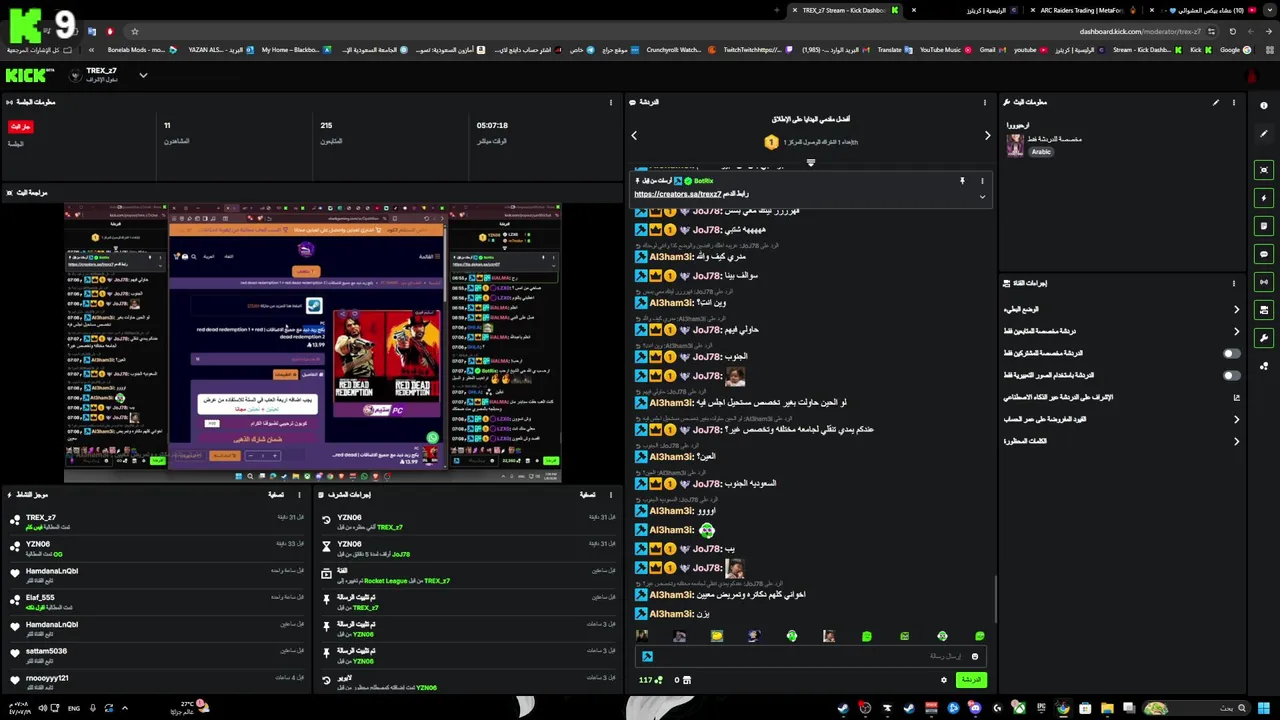Open the gift shop icon below chat
Screen dimensions: 1280x720
pyautogui.click(x=686, y=680)
